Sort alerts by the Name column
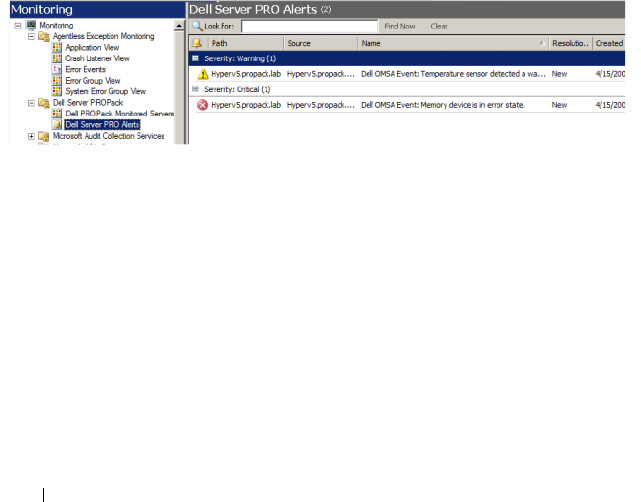This screenshot has height=502, width=641. [x=453, y=43]
